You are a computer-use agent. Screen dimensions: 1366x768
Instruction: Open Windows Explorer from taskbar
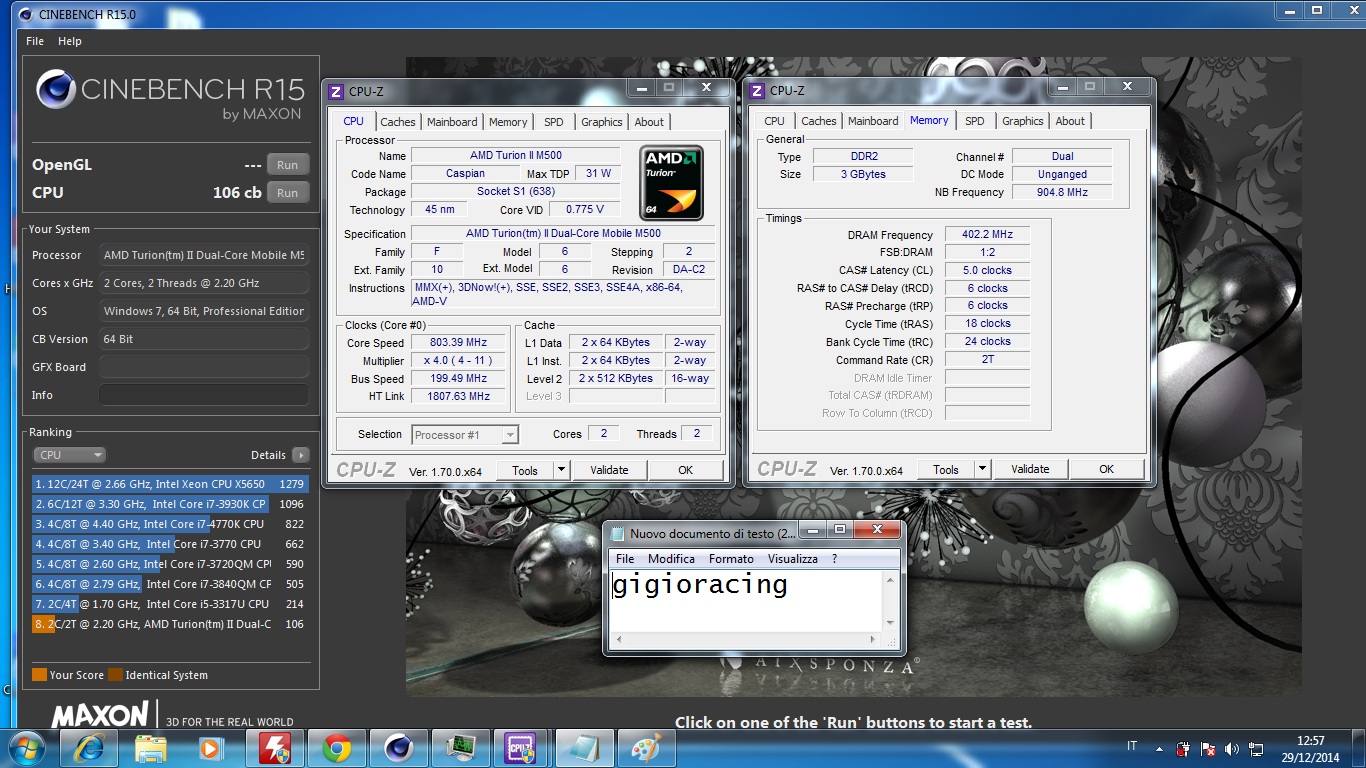151,748
